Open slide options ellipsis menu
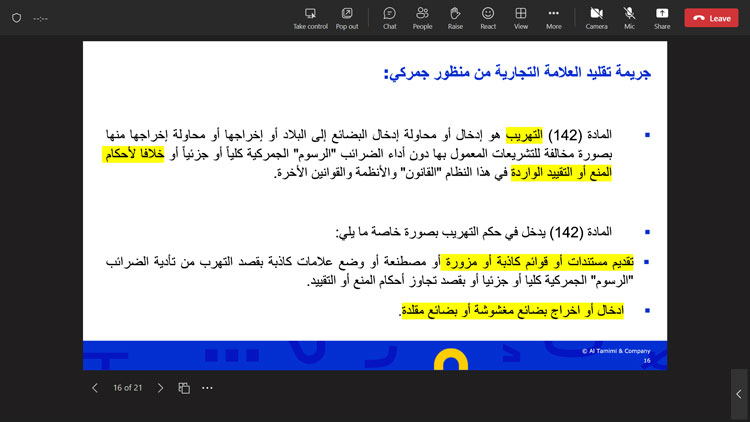This screenshot has height=422, width=750. [207, 388]
